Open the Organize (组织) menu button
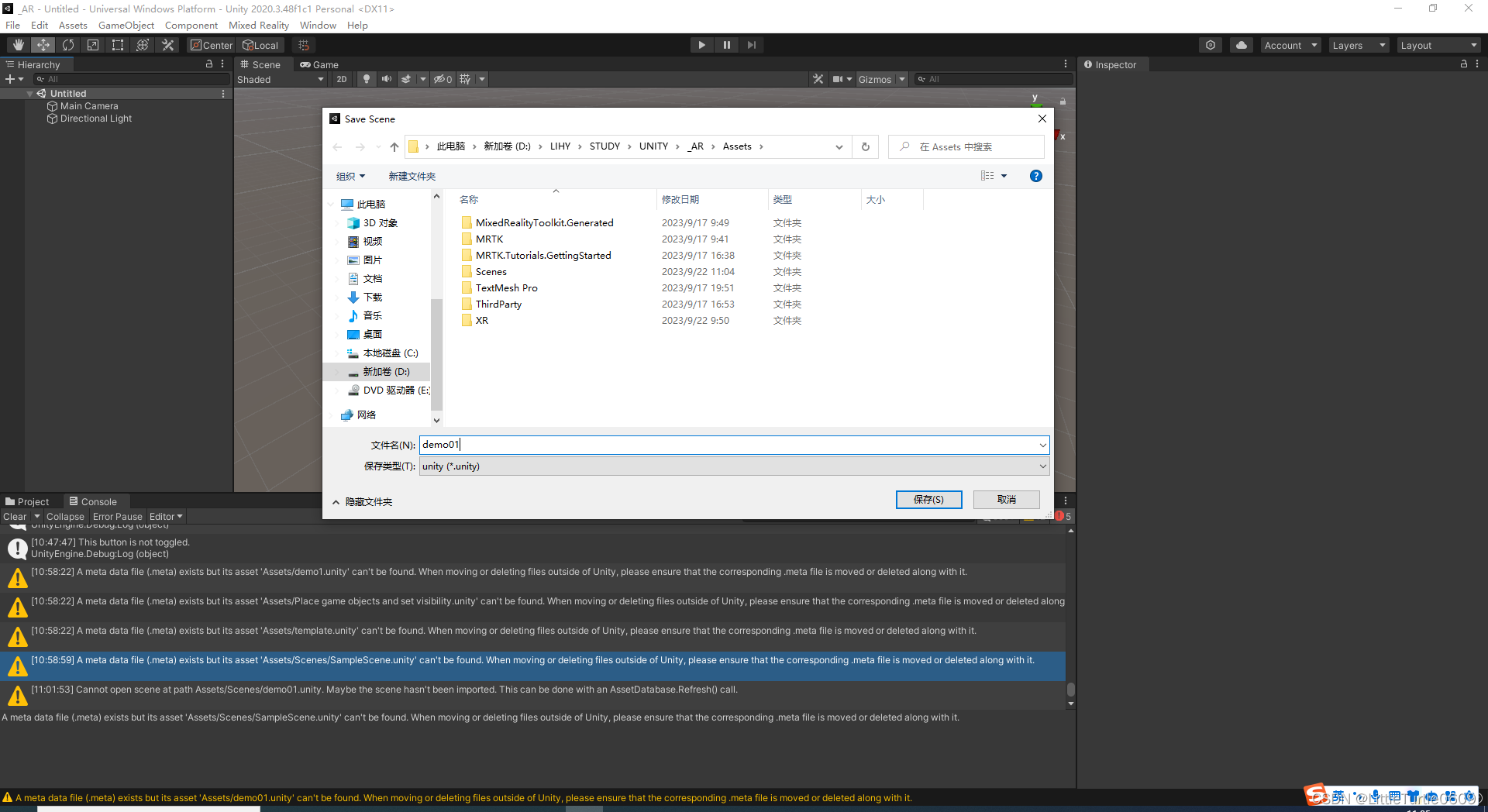Viewport: 1488px width, 812px height. [x=350, y=177]
